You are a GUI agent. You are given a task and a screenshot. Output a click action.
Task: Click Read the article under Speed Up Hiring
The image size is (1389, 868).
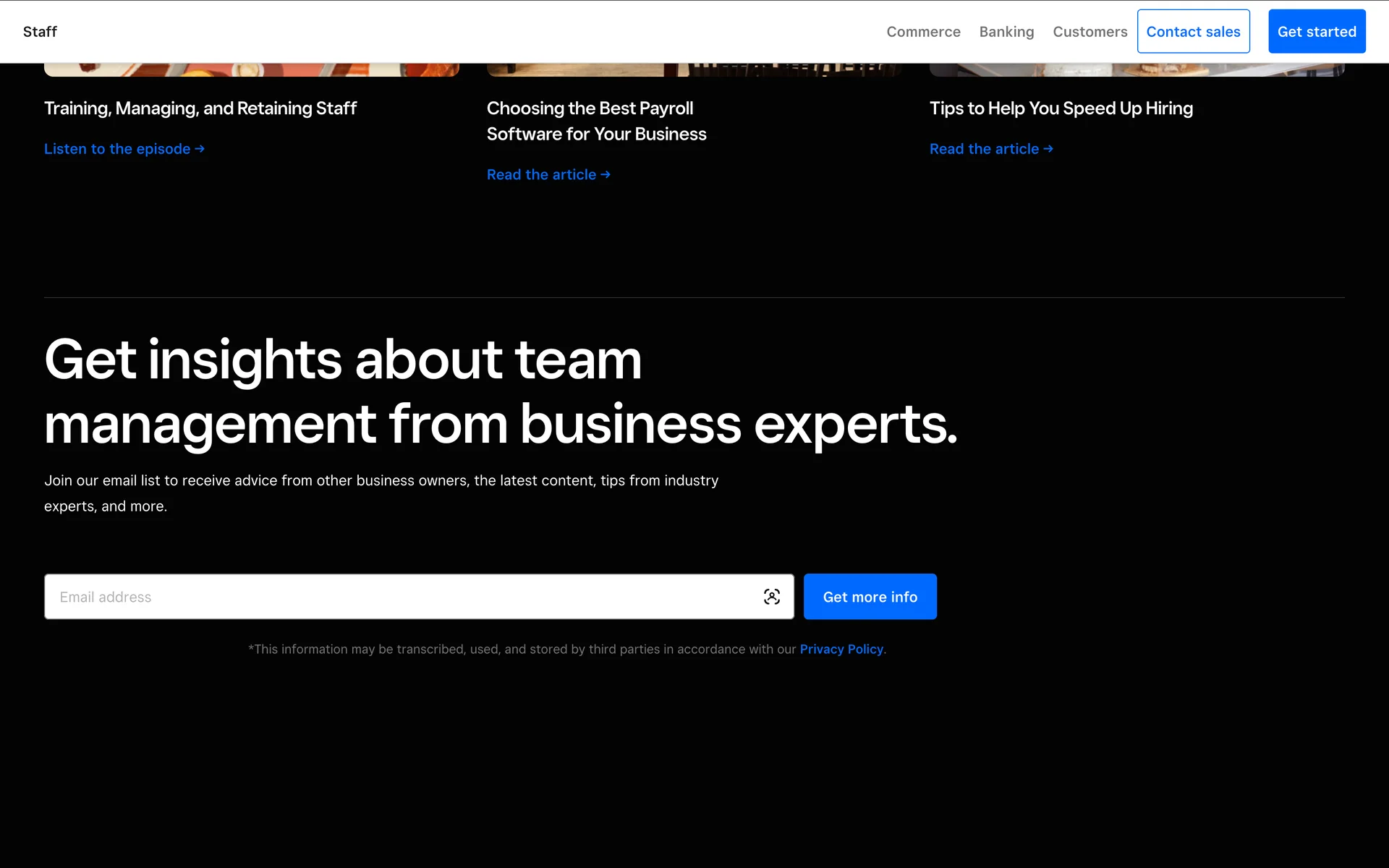point(984,149)
